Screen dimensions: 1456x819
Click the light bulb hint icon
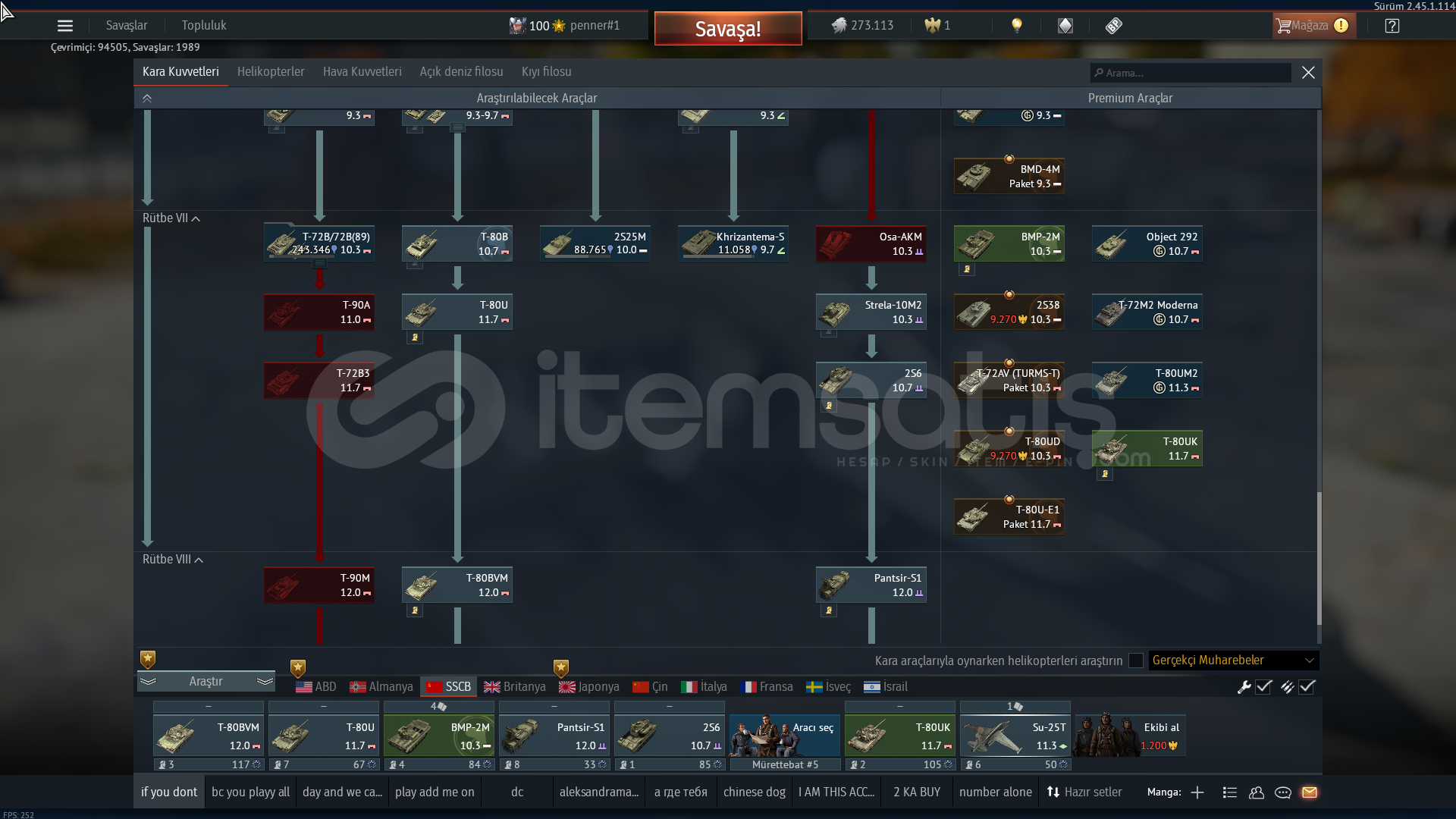pyautogui.click(x=1017, y=26)
